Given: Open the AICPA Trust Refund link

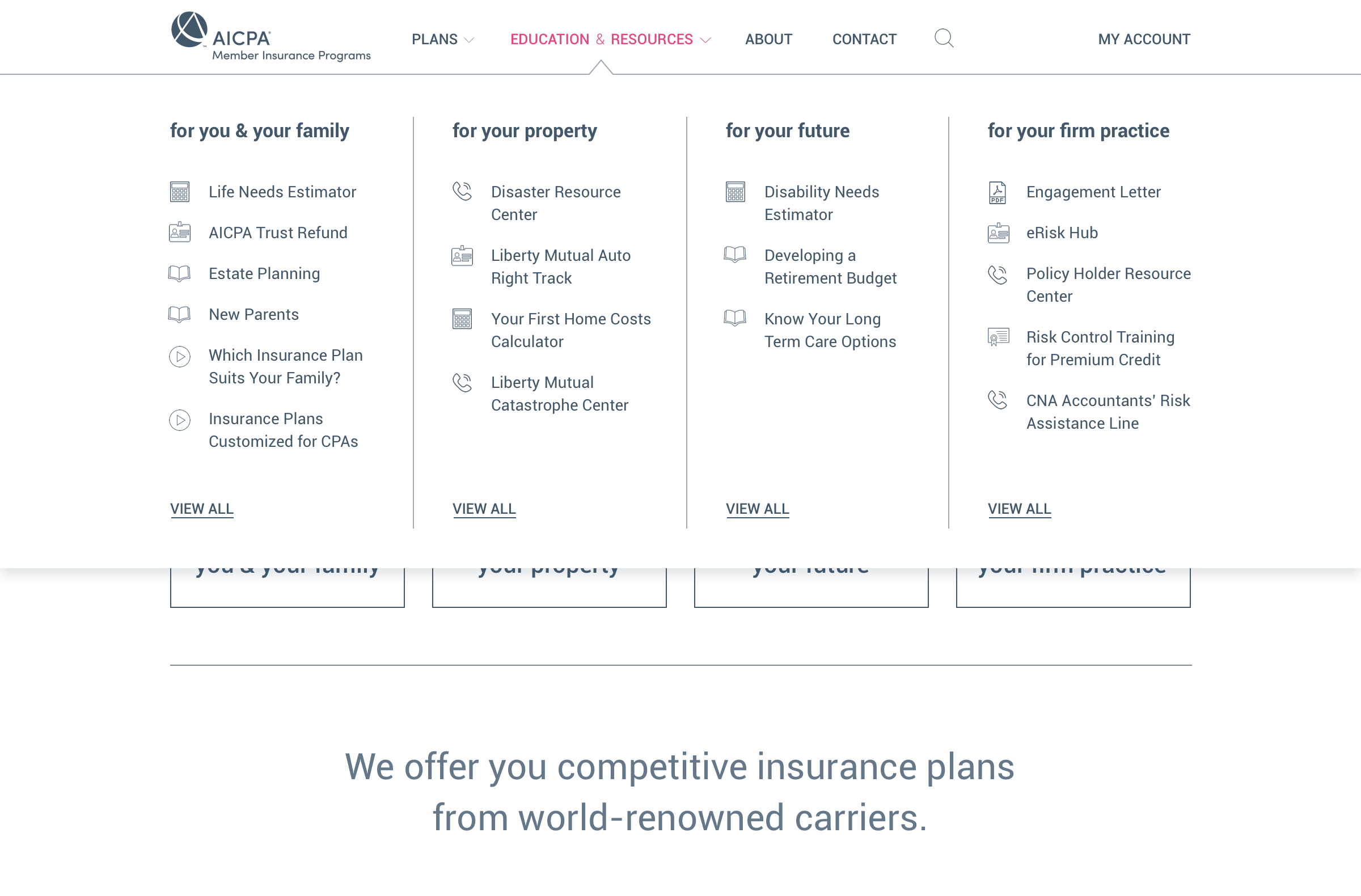Looking at the screenshot, I should pyautogui.click(x=278, y=233).
